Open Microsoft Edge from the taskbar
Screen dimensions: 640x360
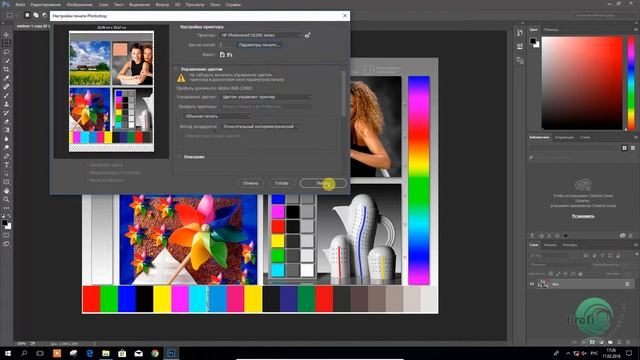pos(89,353)
